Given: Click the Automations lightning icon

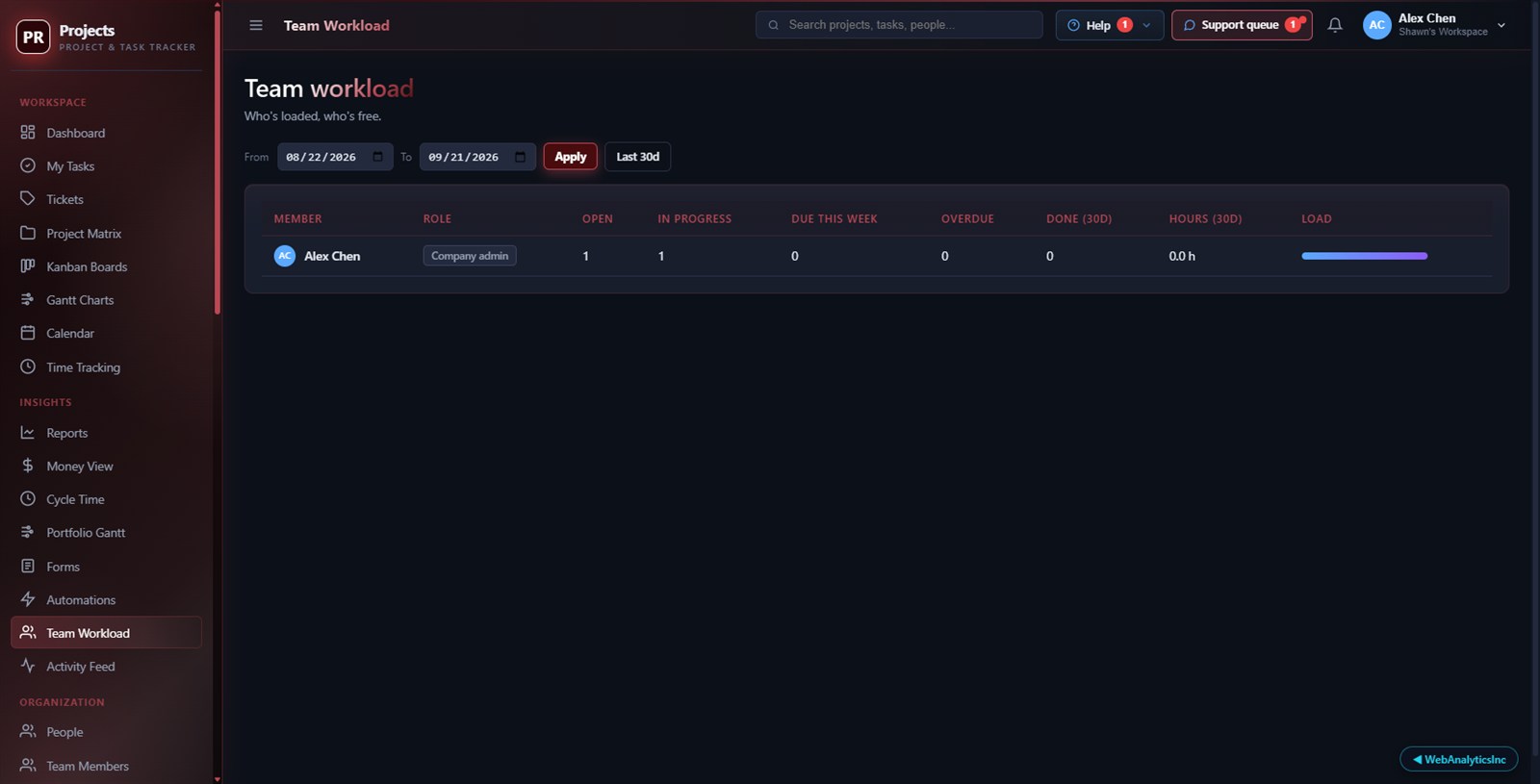Looking at the screenshot, I should click(x=28, y=599).
